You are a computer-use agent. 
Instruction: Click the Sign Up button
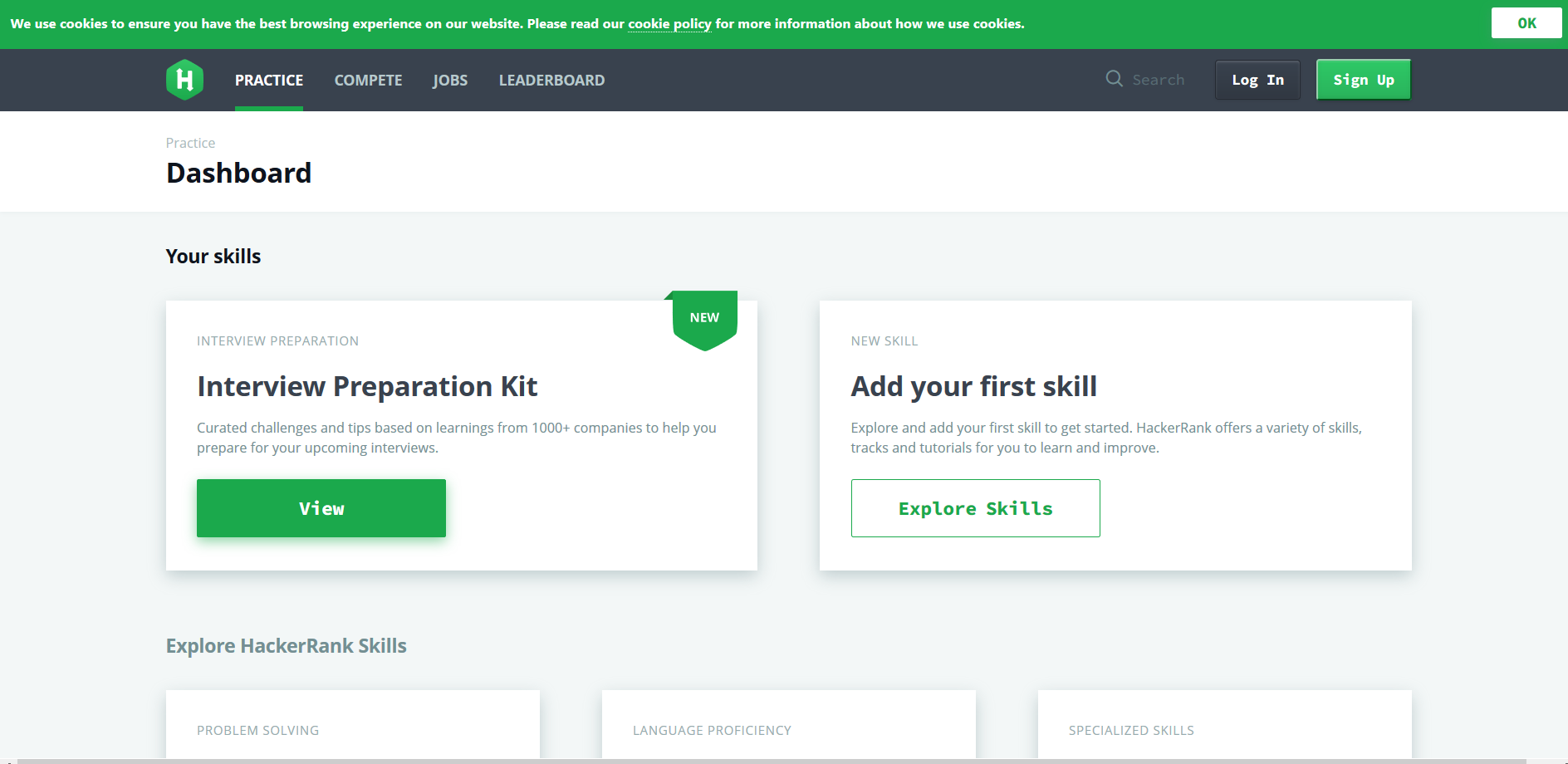(1364, 80)
